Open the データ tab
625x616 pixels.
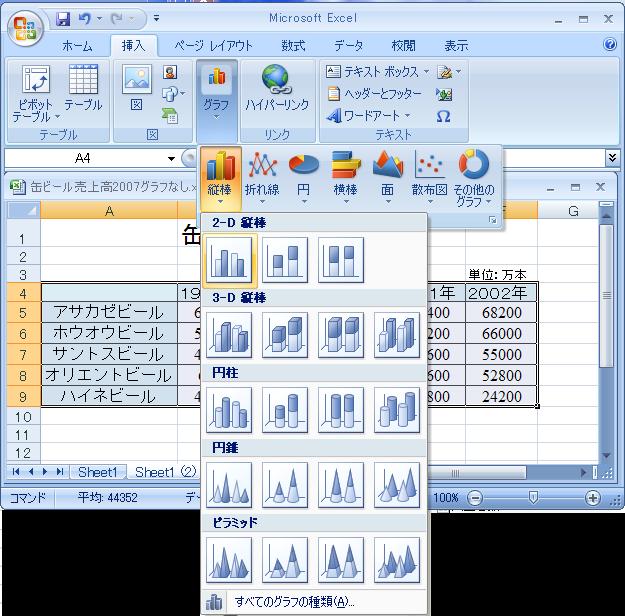[x=349, y=46]
